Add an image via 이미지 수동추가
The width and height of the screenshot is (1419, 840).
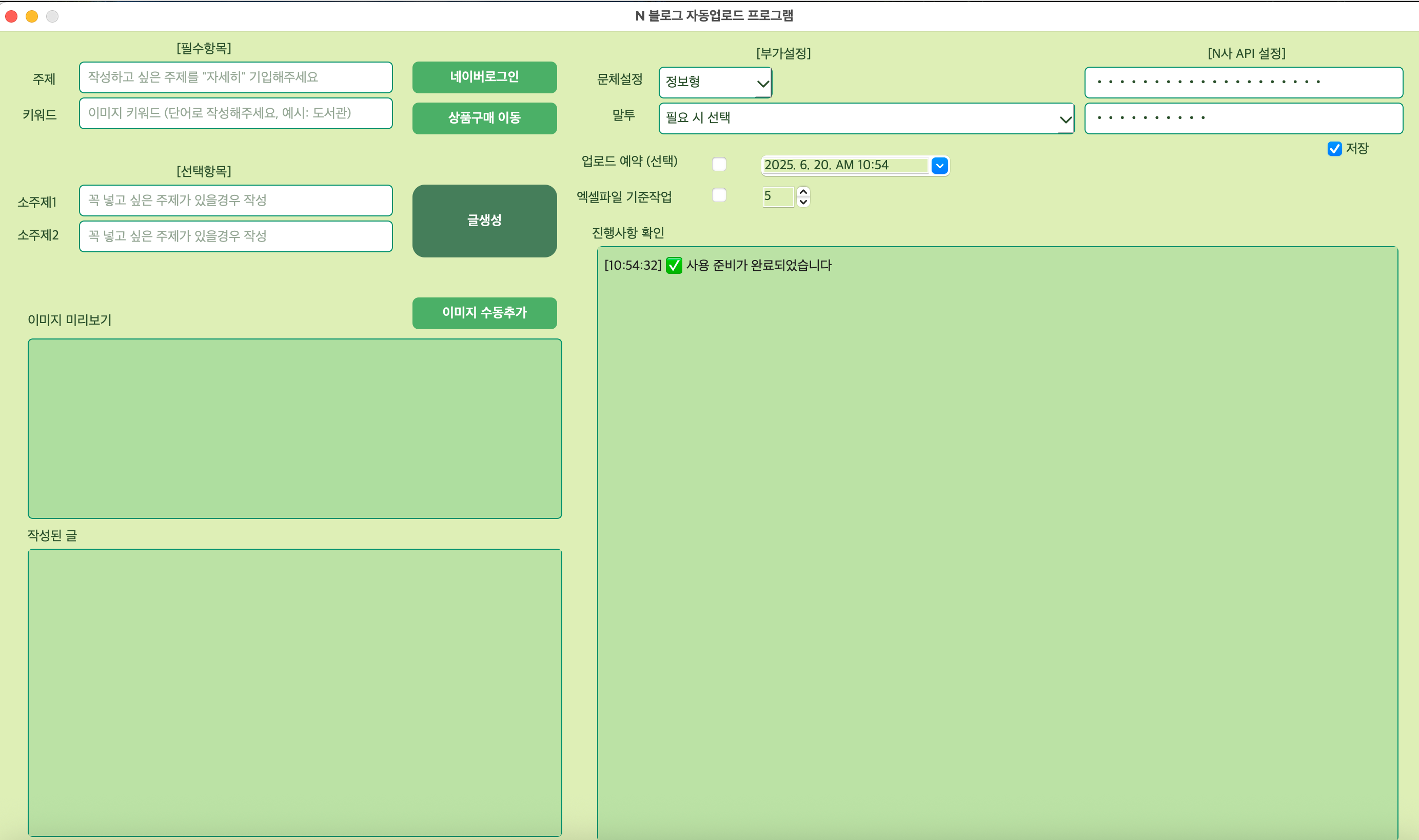[x=484, y=312]
